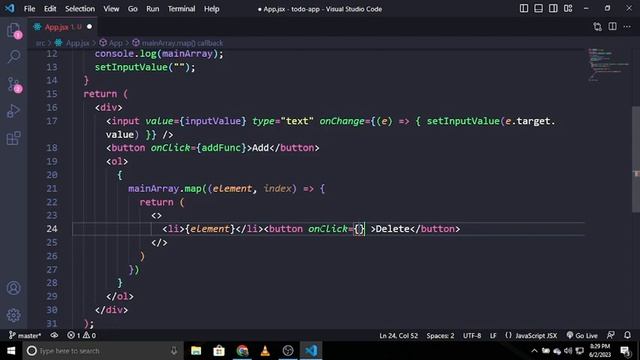The image size is (640, 360).
Task: Open the errors and warnings status item
Action: 81,336
